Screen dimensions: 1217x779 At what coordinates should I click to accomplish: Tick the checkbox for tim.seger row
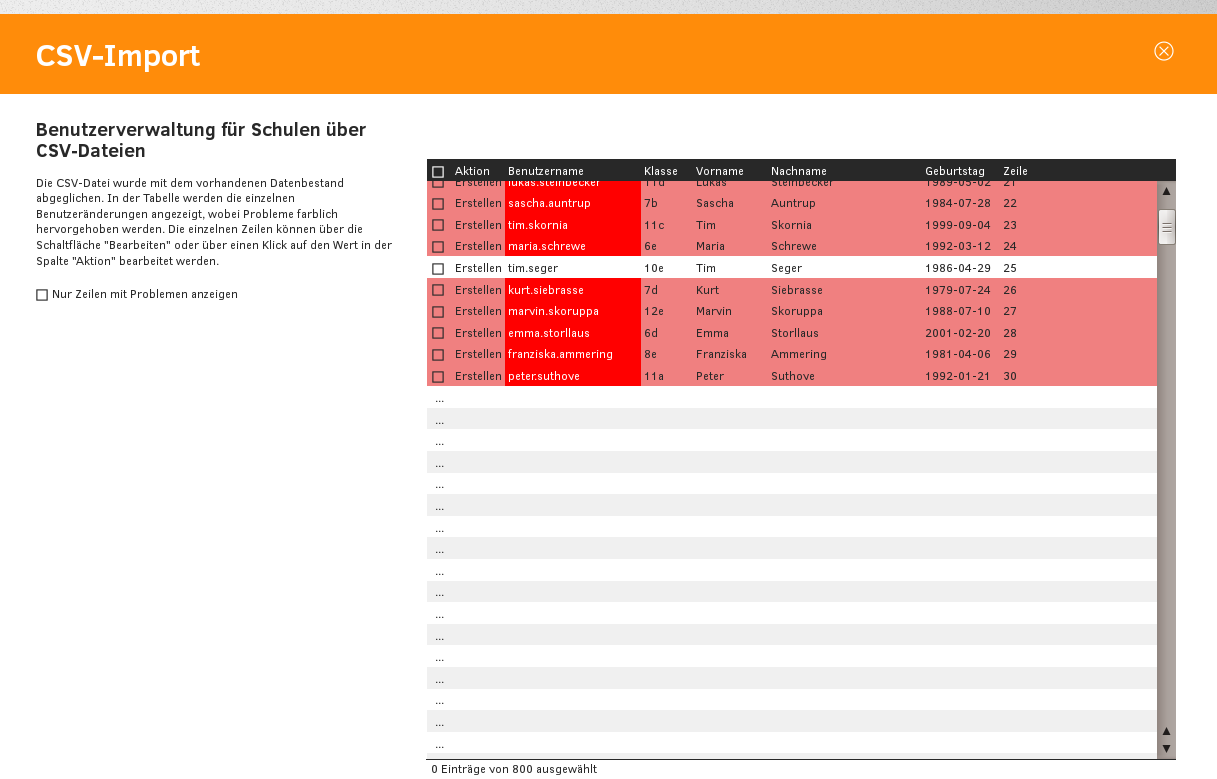[x=438, y=269]
